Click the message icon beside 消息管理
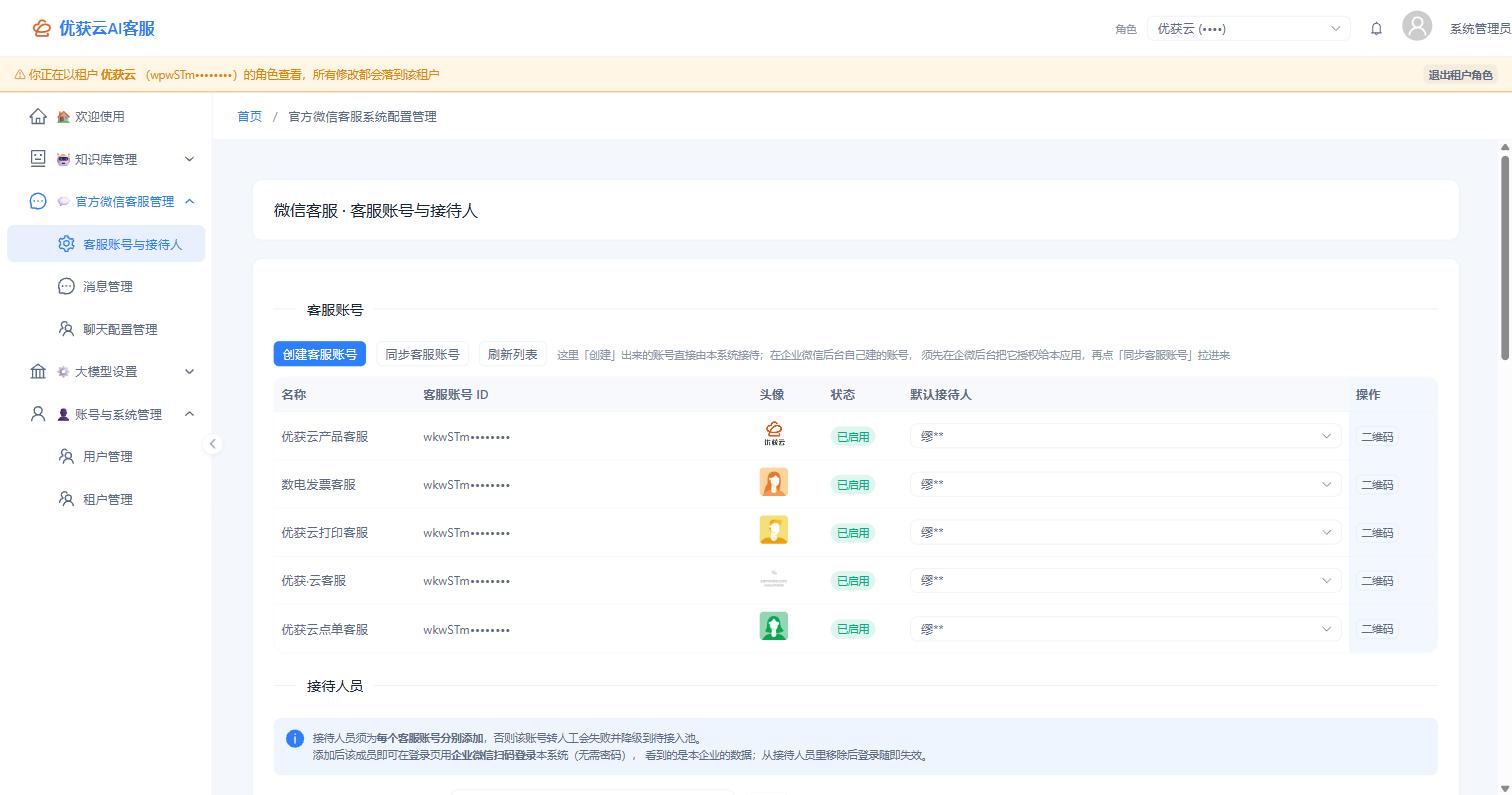 tap(66, 286)
